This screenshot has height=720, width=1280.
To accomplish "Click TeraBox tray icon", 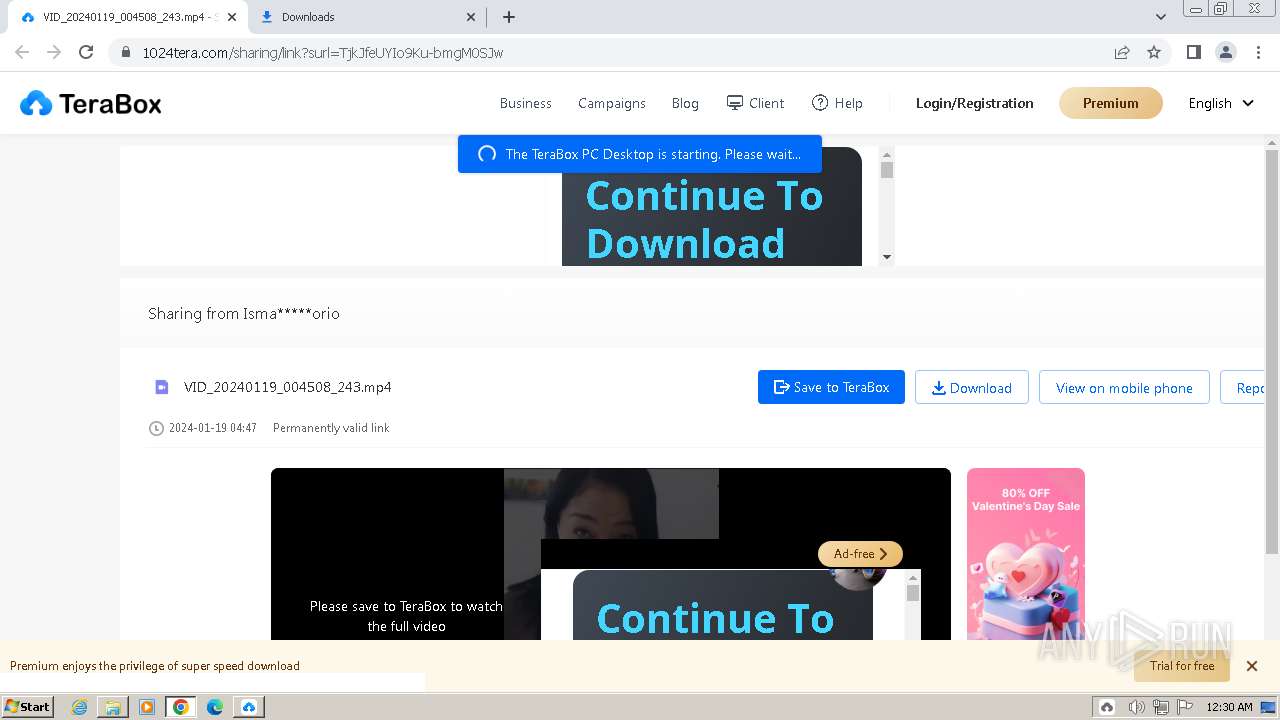I will point(1107,707).
